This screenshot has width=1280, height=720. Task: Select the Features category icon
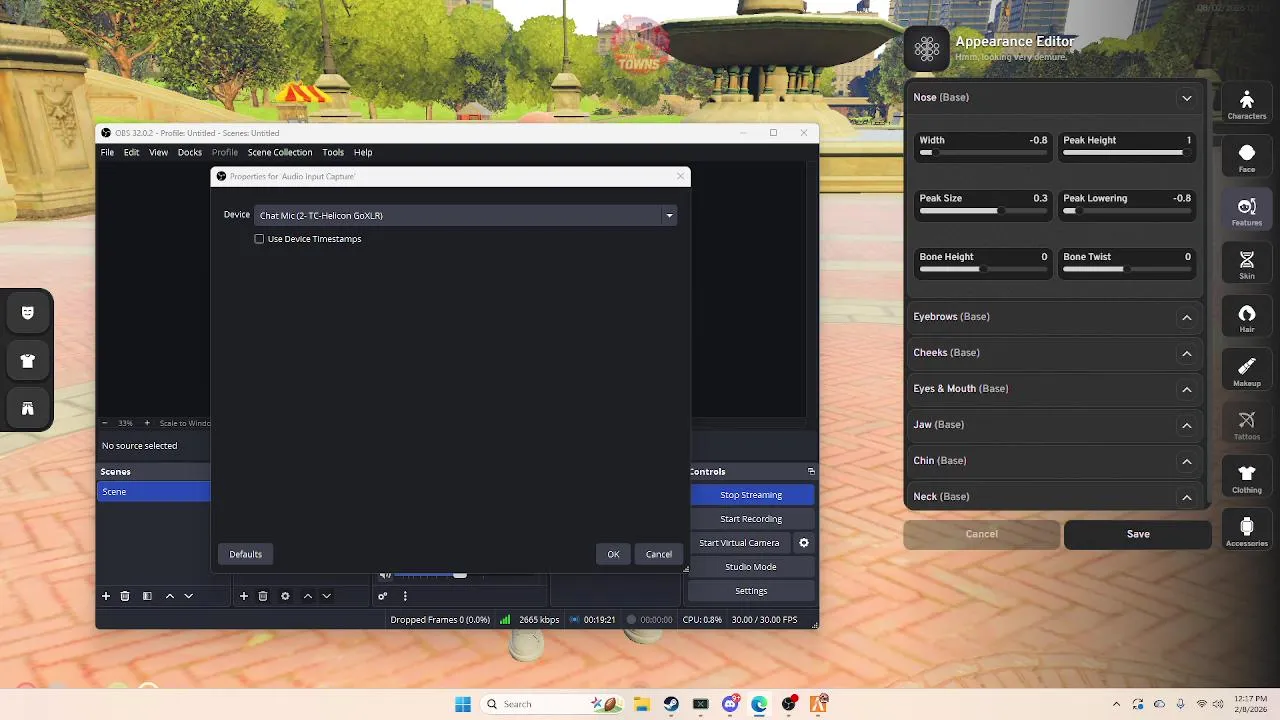tap(1246, 211)
